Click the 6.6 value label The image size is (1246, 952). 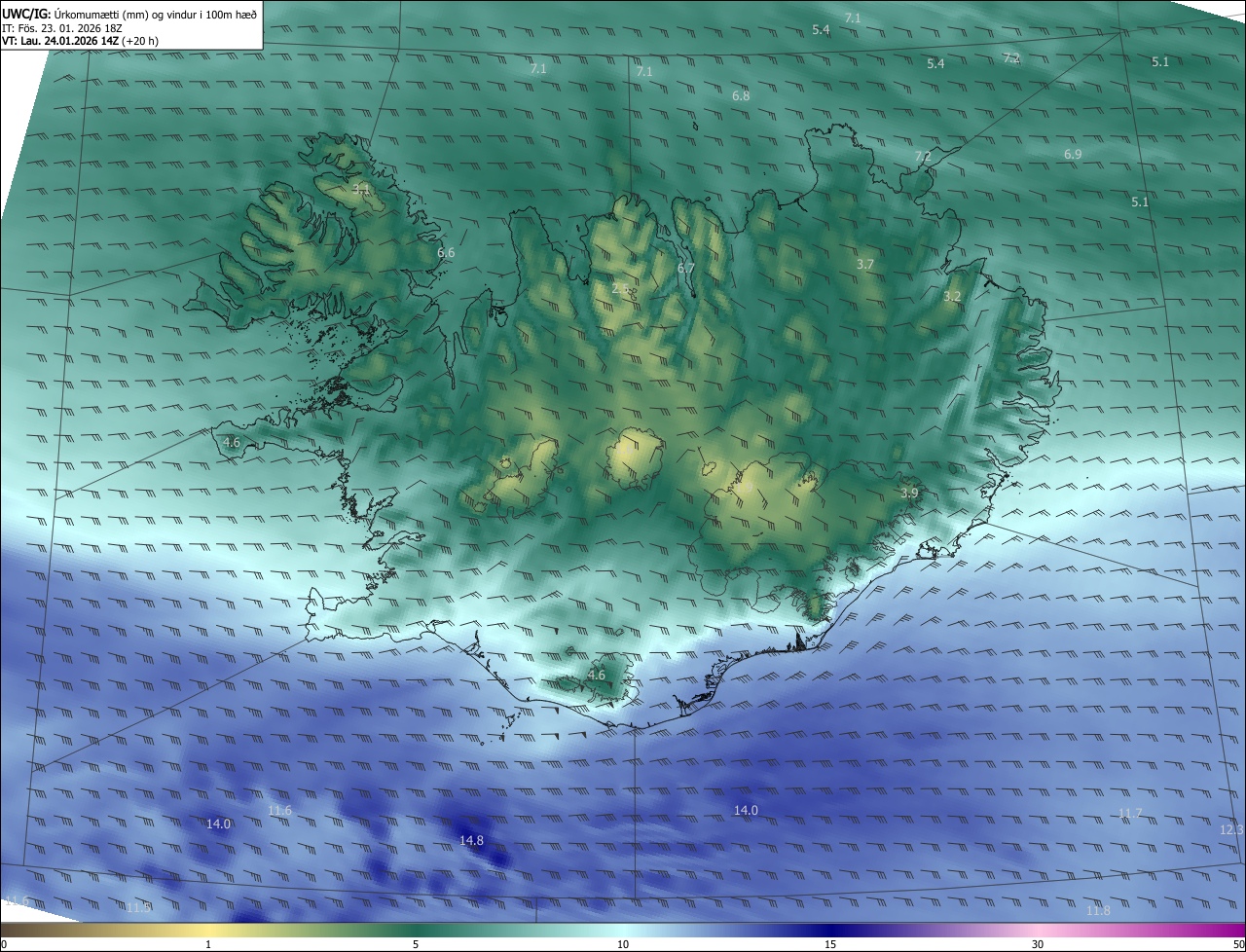(446, 253)
